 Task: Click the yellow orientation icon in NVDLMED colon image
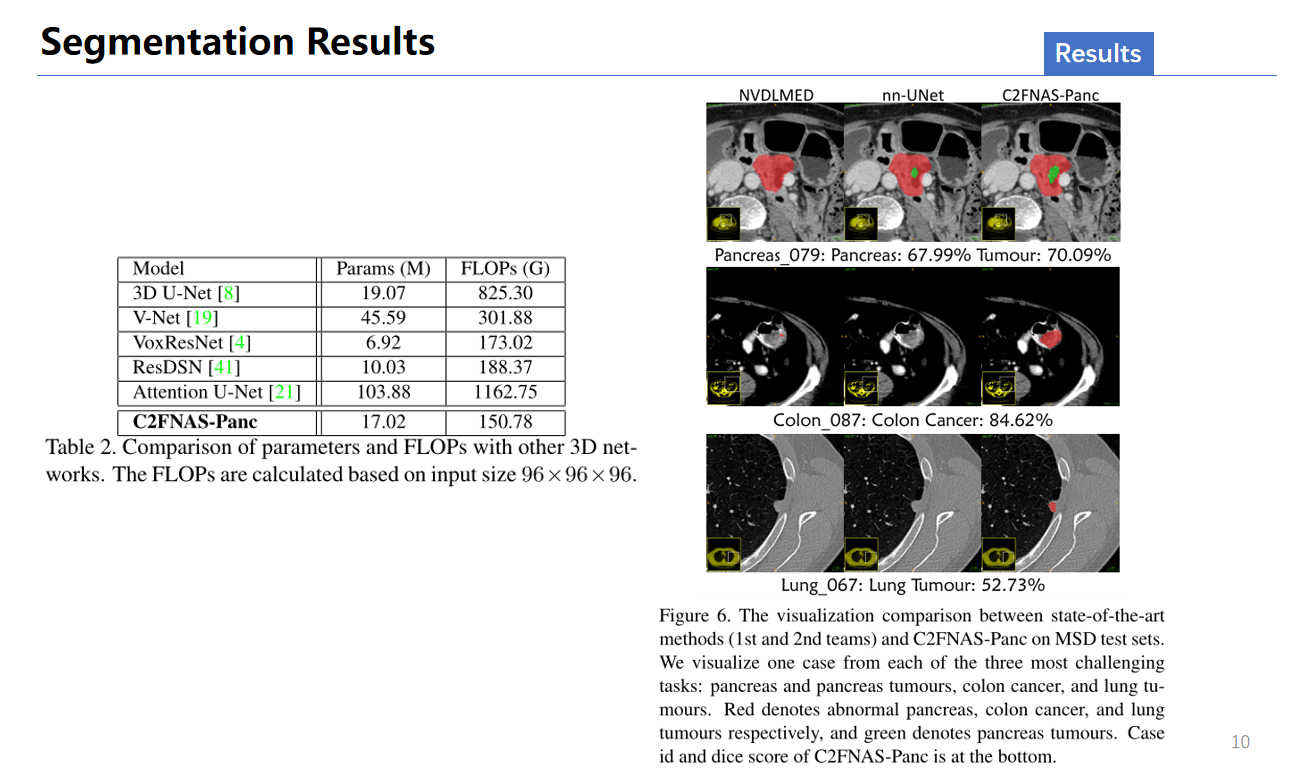[724, 388]
